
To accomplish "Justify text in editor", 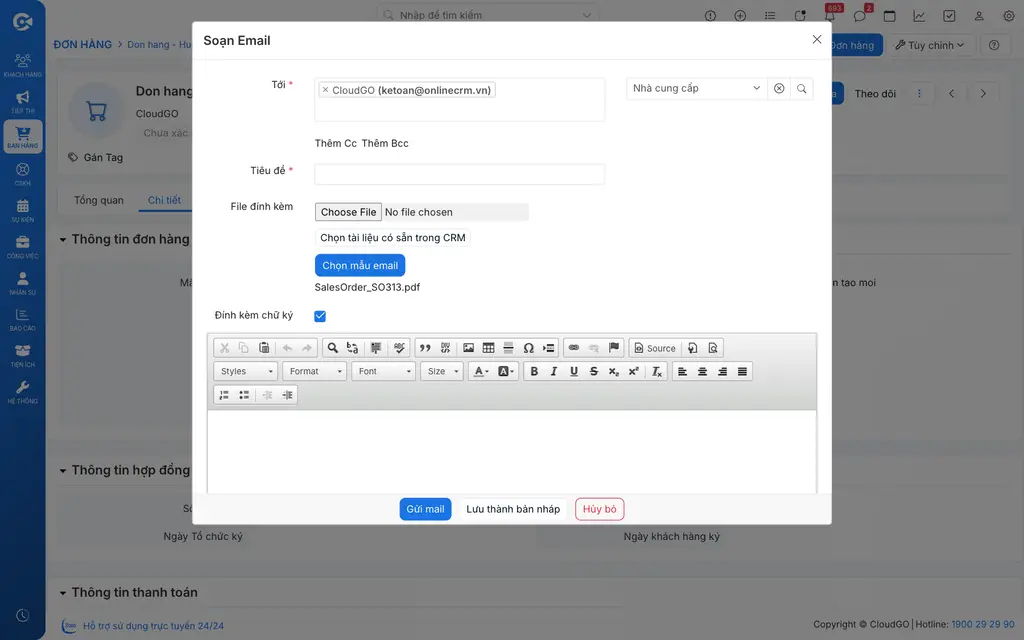I will tap(743, 372).
